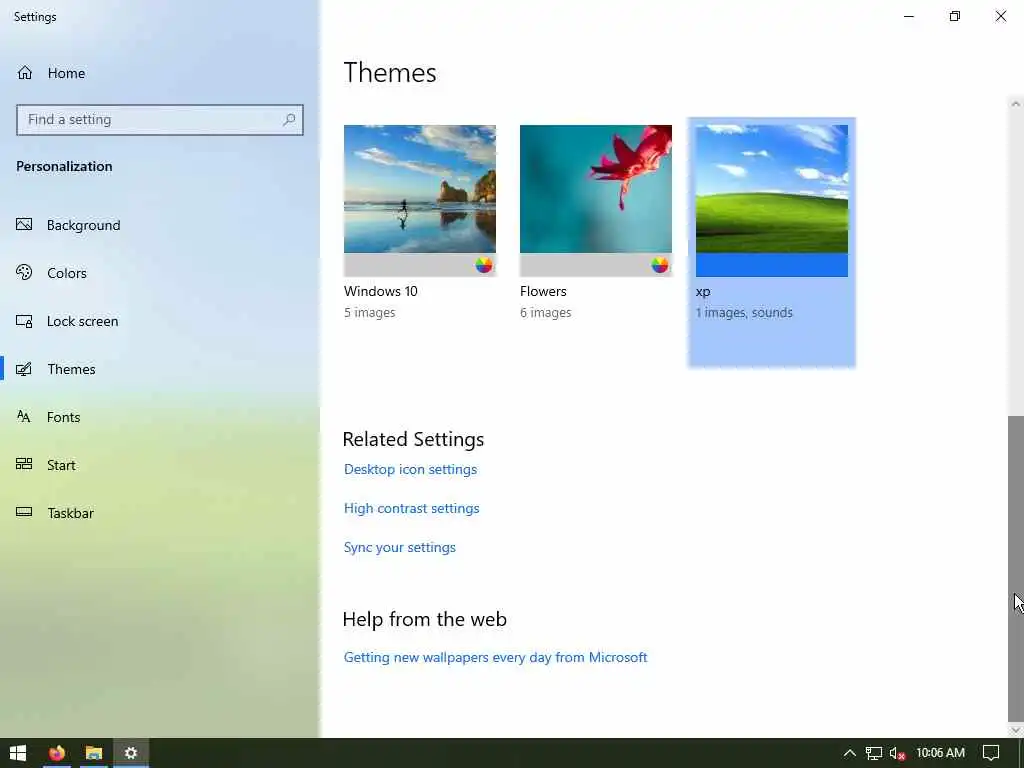Click the Themes brush icon
1024x768 pixels.
pos(24,369)
